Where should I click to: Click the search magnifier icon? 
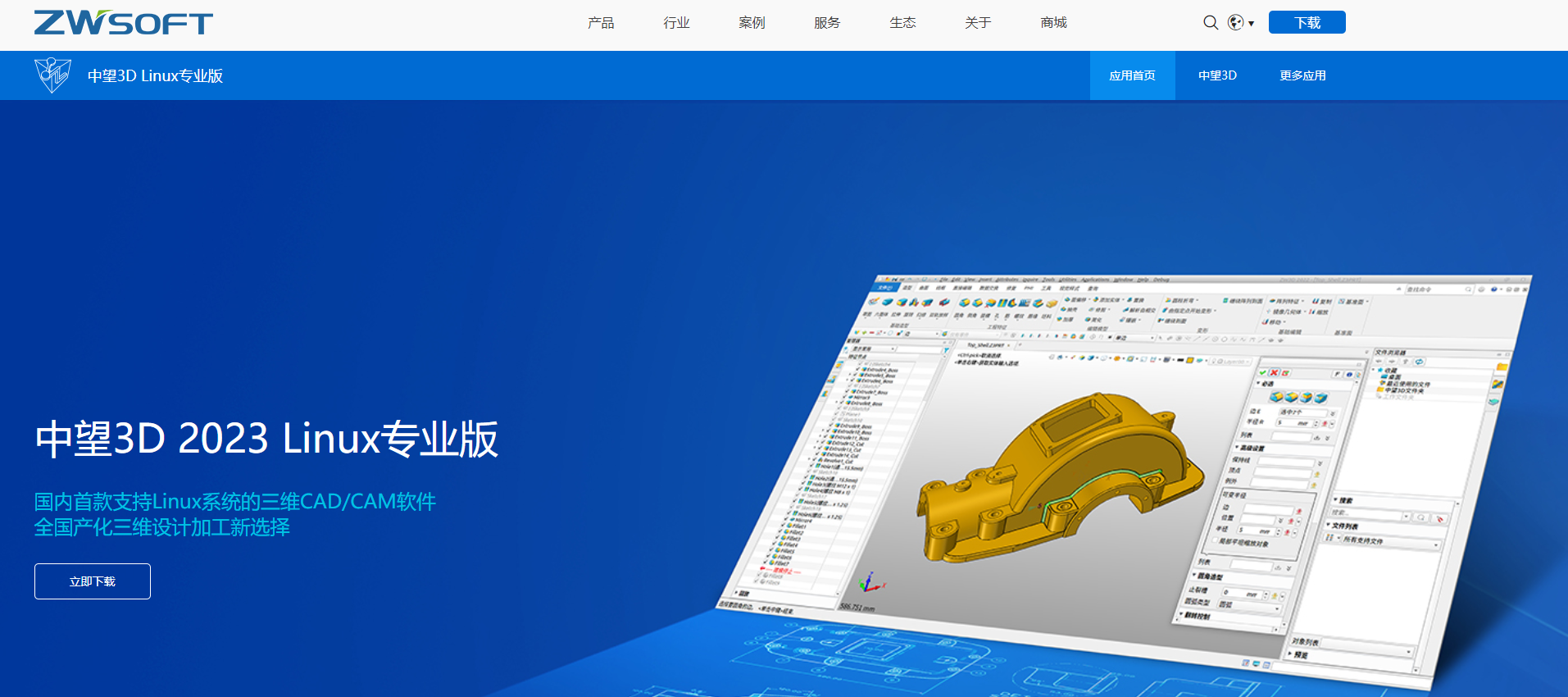1211,23
